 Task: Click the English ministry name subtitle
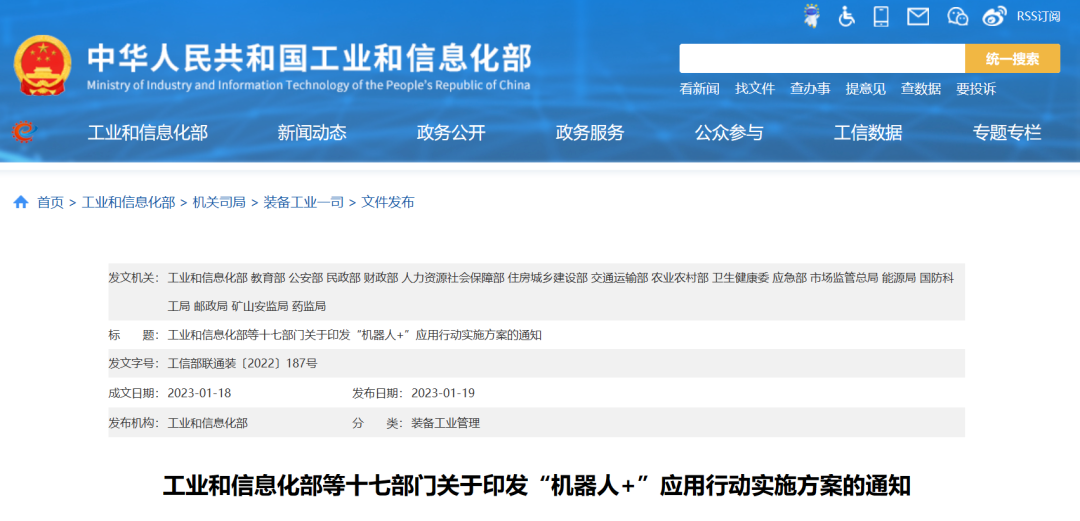(309, 85)
